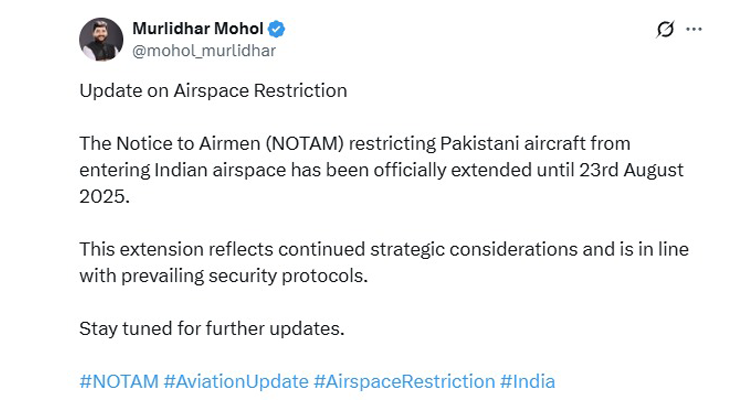Viewport: 750px width, 400px height.
Task: Click the paragraph about continued strategic considerations
Action: [x=384, y=262]
